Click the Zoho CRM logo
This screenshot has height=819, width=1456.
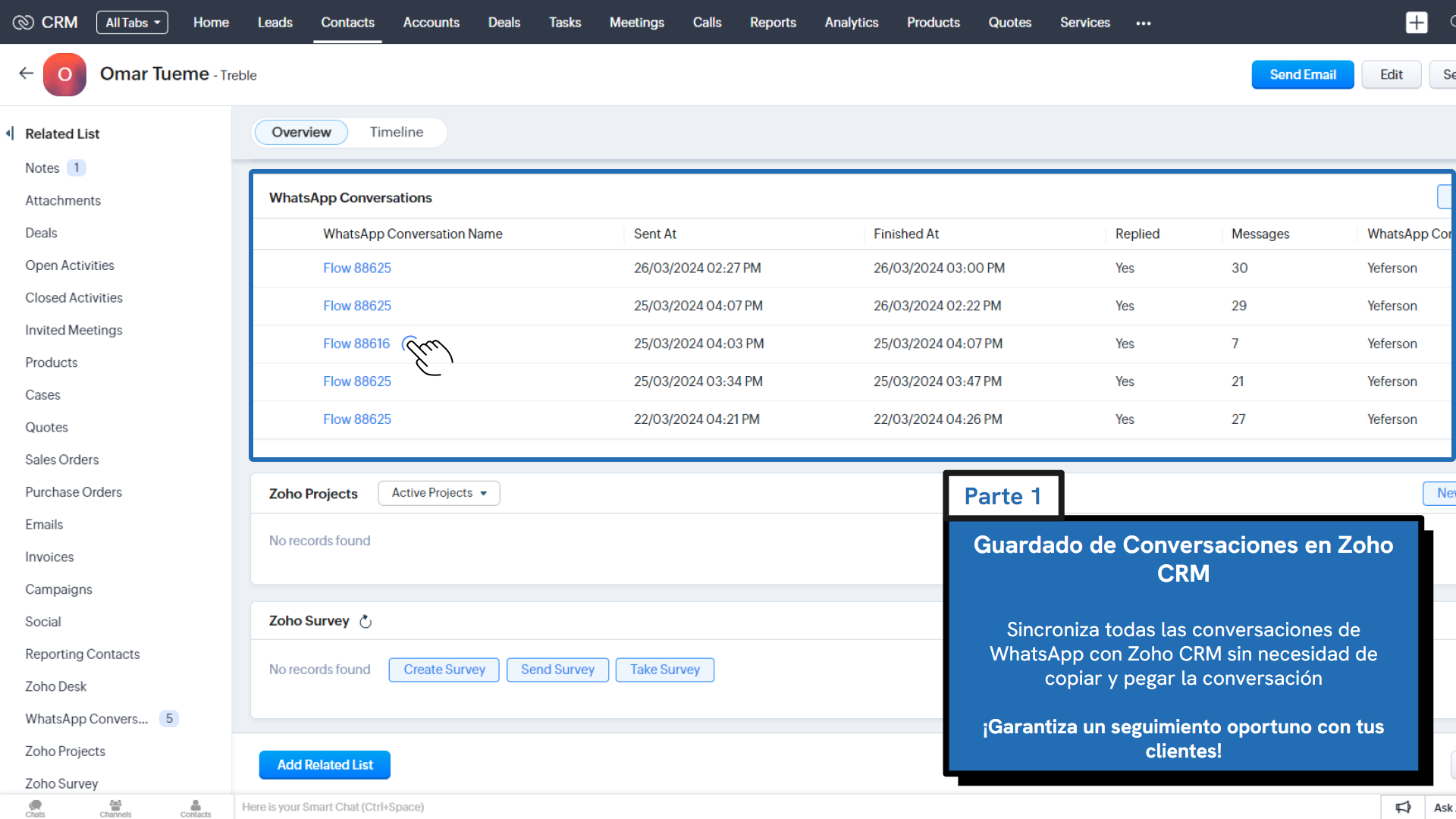pos(45,23)
